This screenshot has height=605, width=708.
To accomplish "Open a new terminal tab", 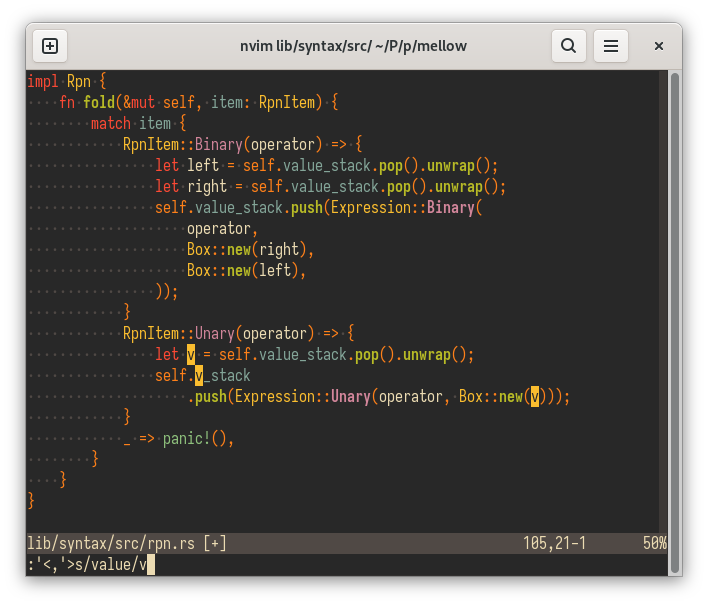I will (x=50, y=46).
